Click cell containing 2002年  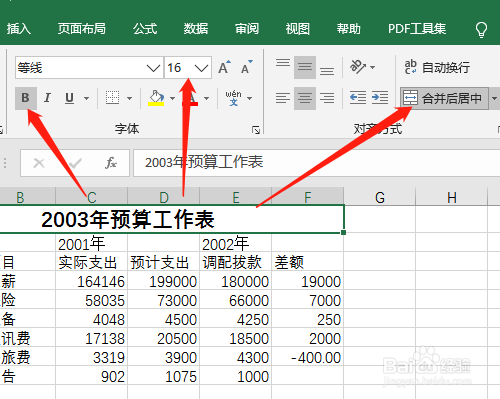(x=235, y=244)
